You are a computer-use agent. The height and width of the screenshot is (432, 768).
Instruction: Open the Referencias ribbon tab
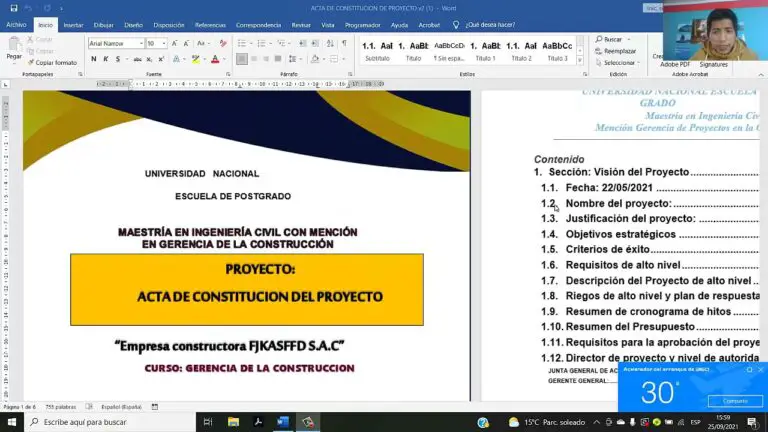click(x=210, y=24)
